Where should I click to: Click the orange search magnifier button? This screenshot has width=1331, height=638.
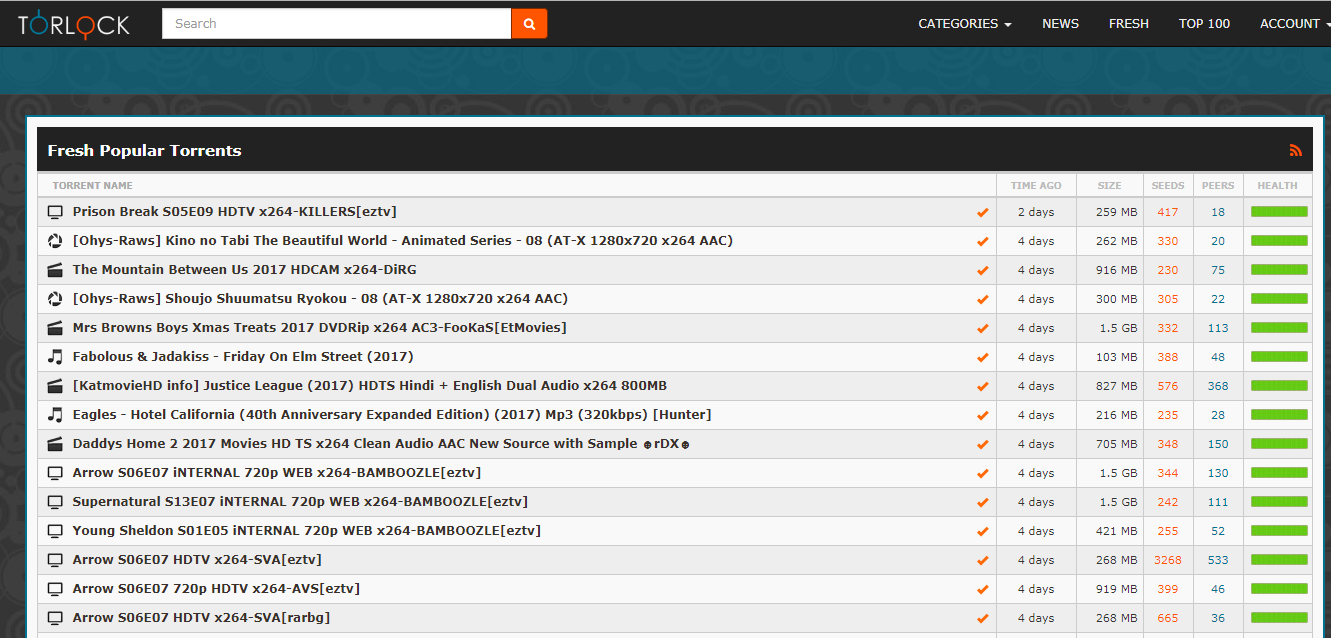(529, 23)
